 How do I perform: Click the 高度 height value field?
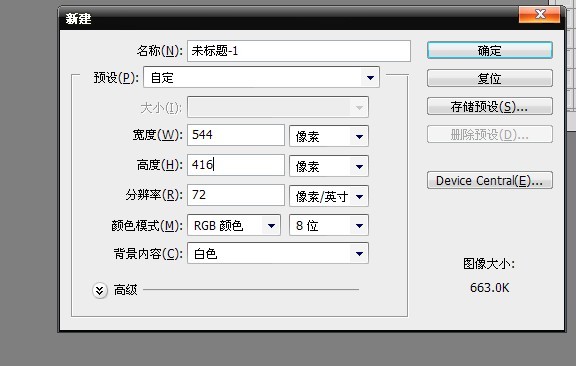[x=236, y=165]
